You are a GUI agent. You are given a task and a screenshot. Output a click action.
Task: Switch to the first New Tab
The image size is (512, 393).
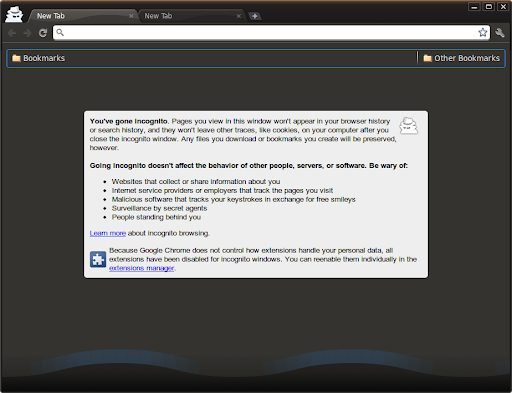(82, 16)
